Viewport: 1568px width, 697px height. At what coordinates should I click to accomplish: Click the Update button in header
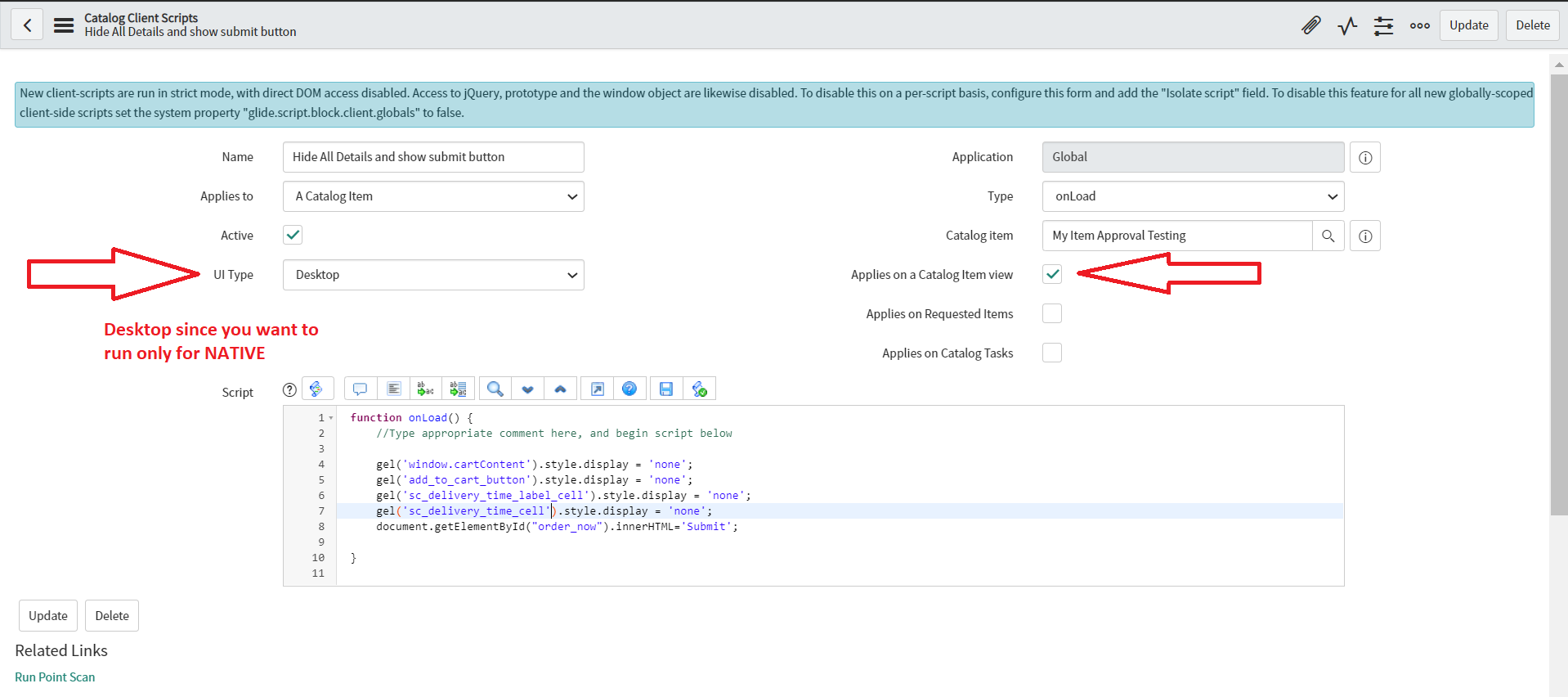pos(1468,25)
